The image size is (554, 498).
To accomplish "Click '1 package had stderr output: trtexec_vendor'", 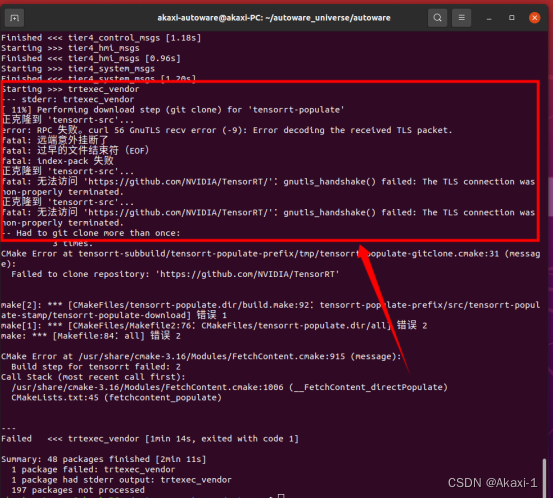I will (x=121, y=480).
